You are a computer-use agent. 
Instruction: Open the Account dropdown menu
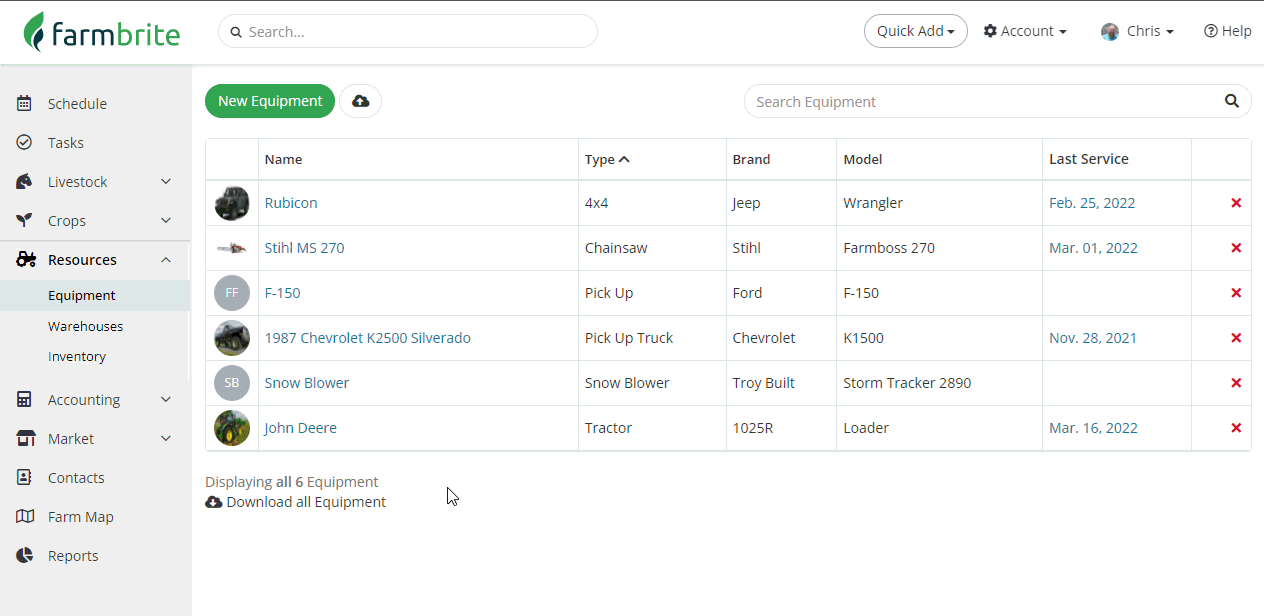[1025, 31]
